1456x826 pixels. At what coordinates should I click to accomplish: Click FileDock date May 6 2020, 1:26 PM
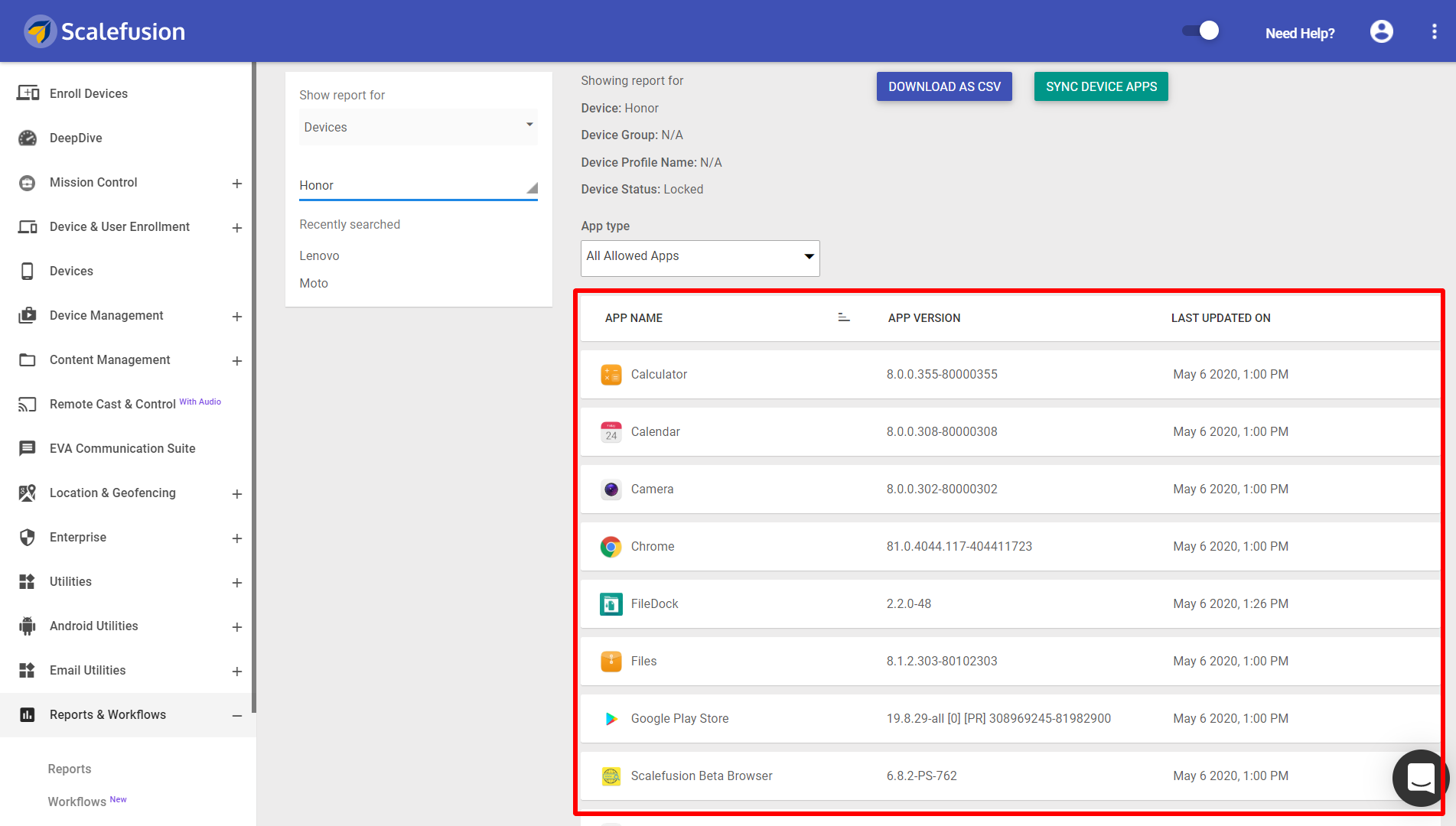[1230, 603]
